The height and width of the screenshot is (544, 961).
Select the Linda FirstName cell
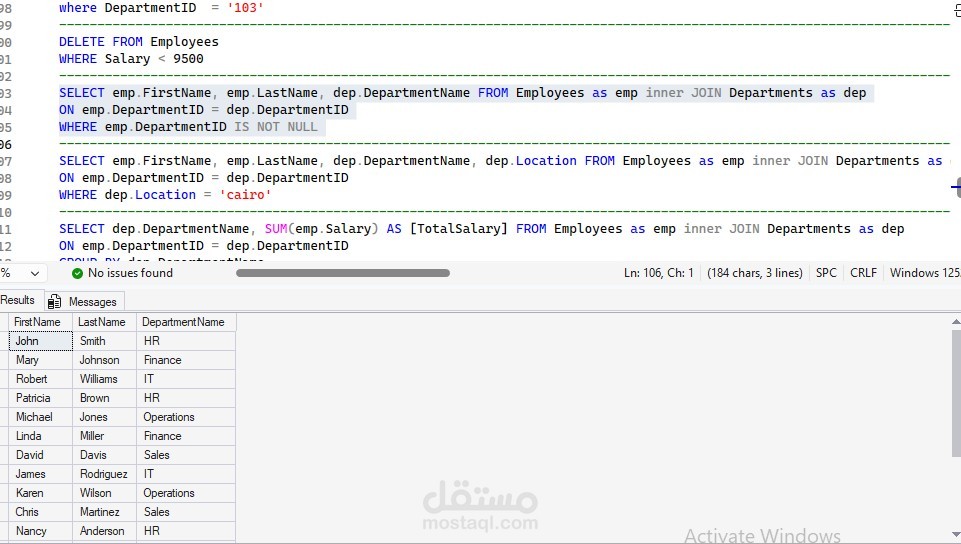pyautogui.click(x=40, y=436)
